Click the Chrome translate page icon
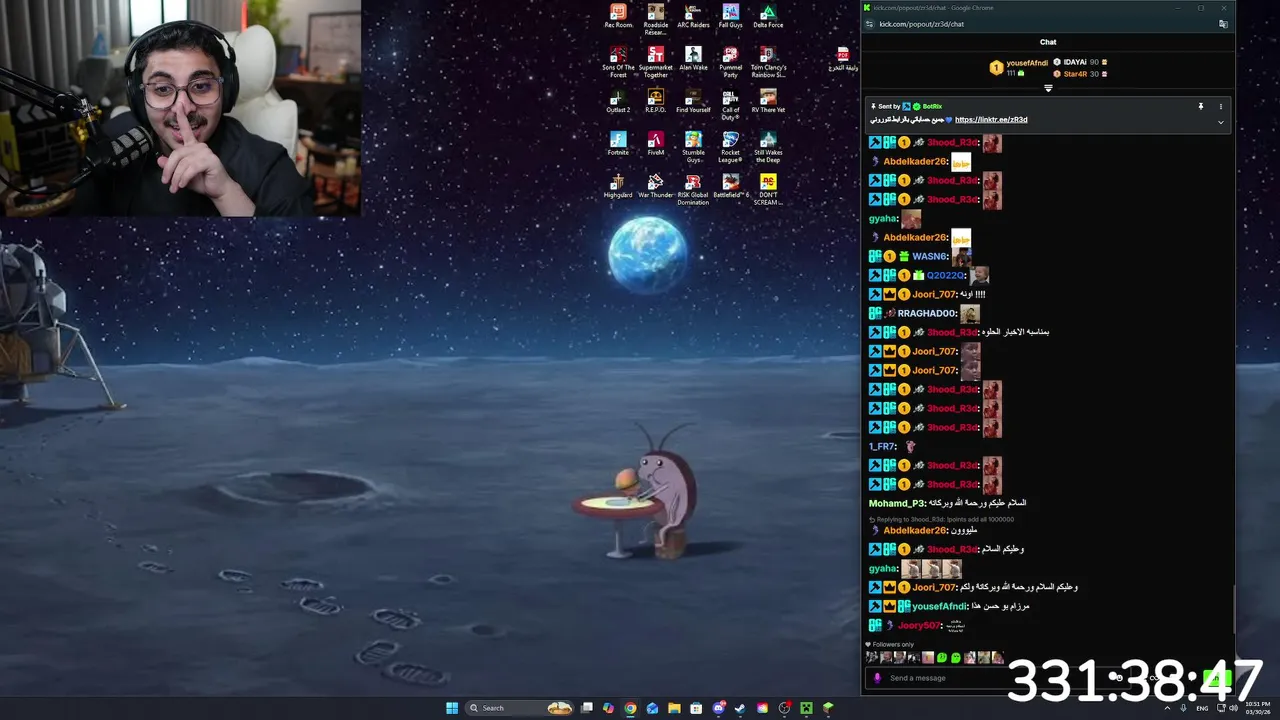Screen dimensions: 1280x720 point(1223,24)
